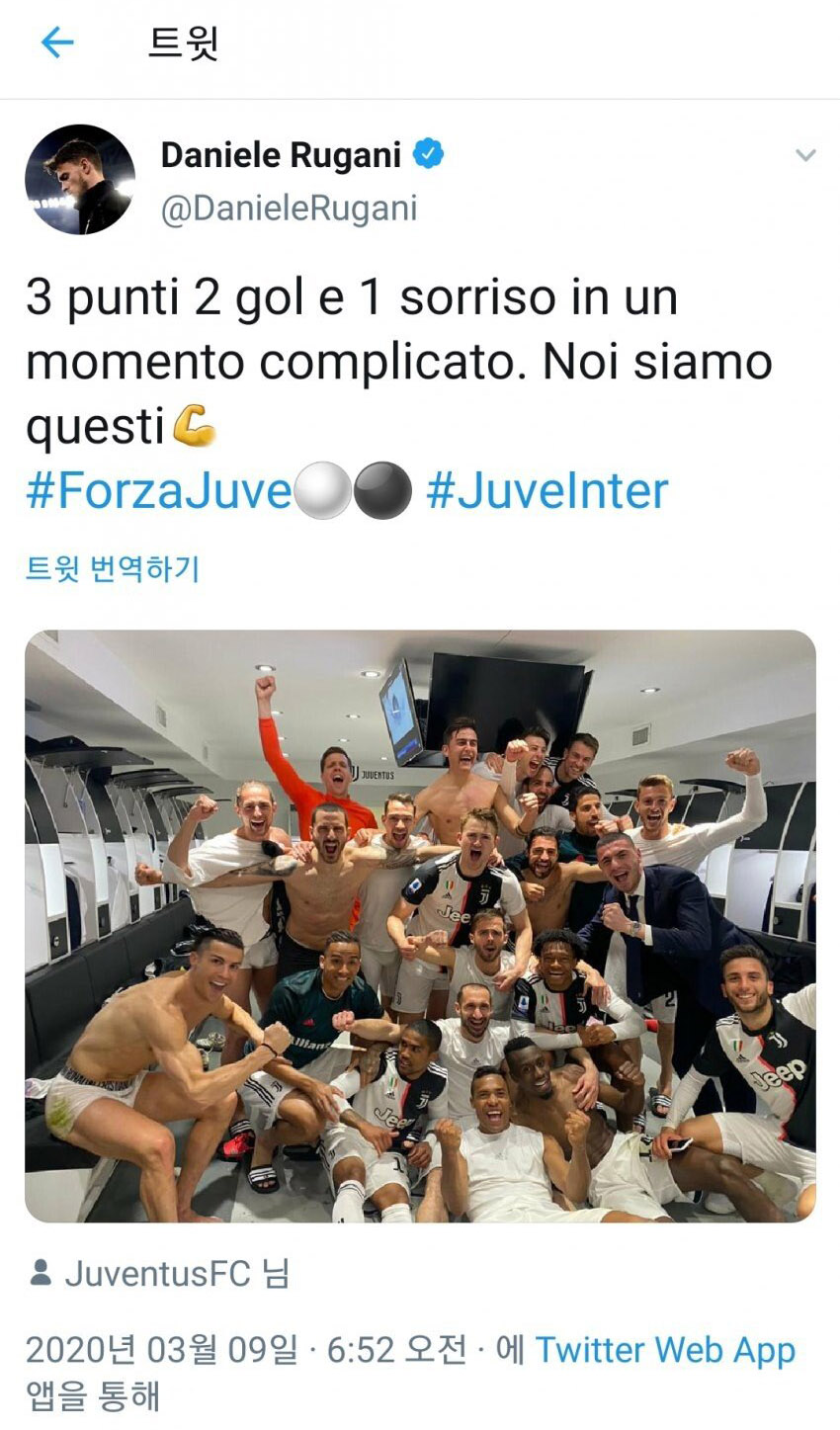Expand the tweet options chevron

(x=805, y=155)
